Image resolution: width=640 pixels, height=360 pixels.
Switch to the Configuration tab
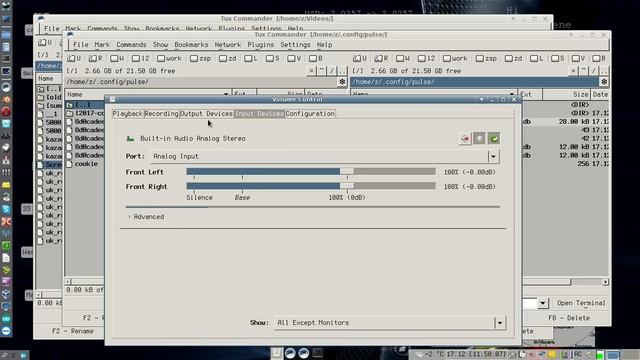(310, 113)
